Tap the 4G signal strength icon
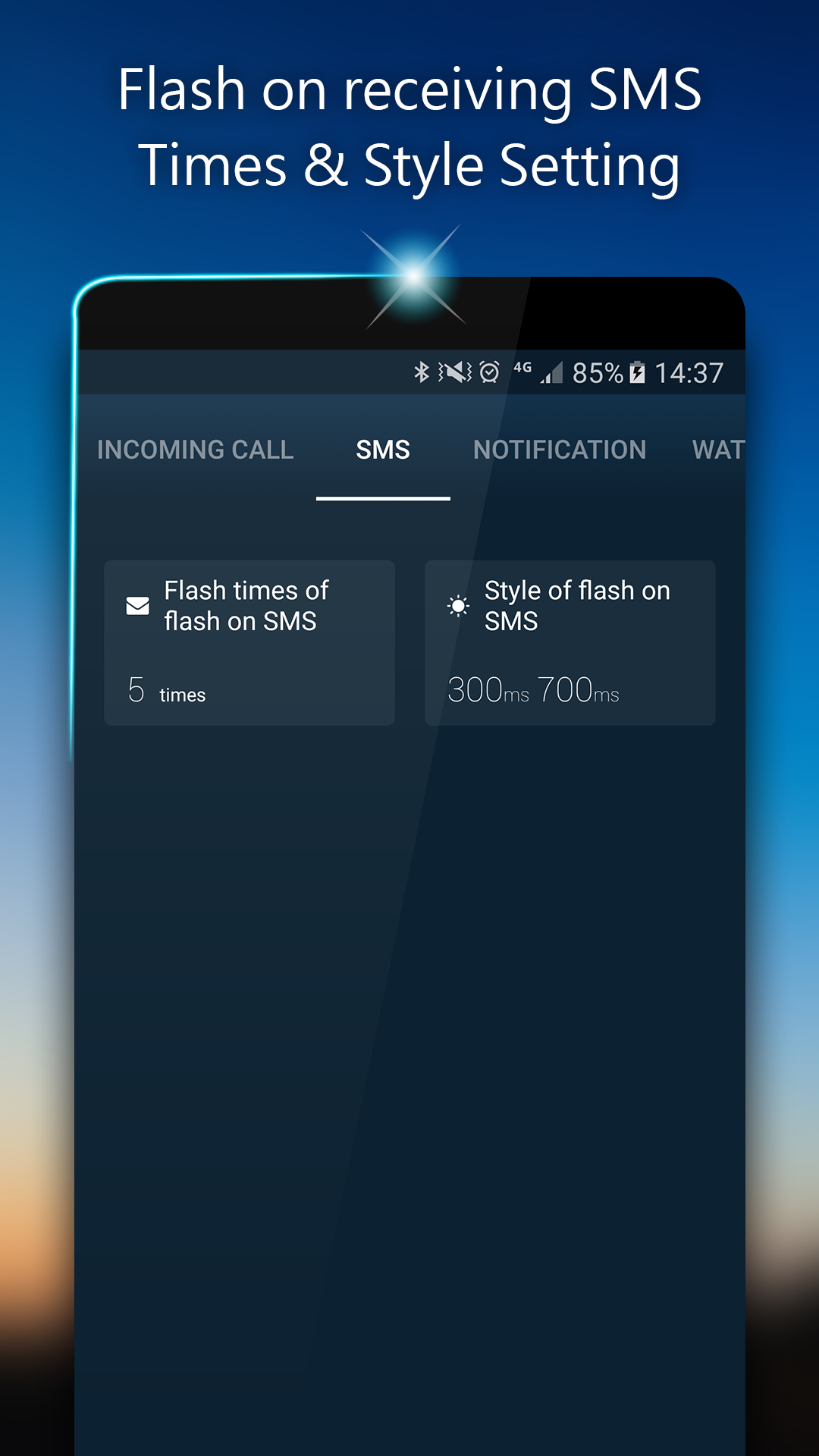 [x=538, y=372]
